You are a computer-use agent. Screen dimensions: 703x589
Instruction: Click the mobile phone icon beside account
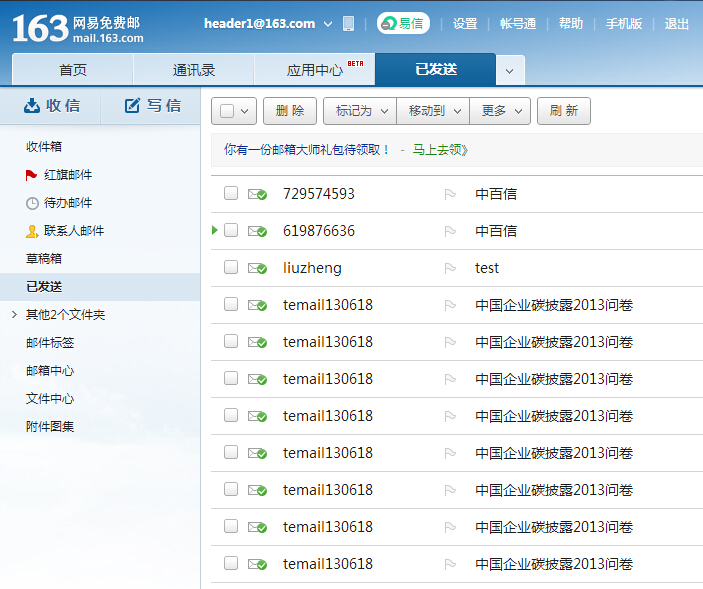point(348,23)
